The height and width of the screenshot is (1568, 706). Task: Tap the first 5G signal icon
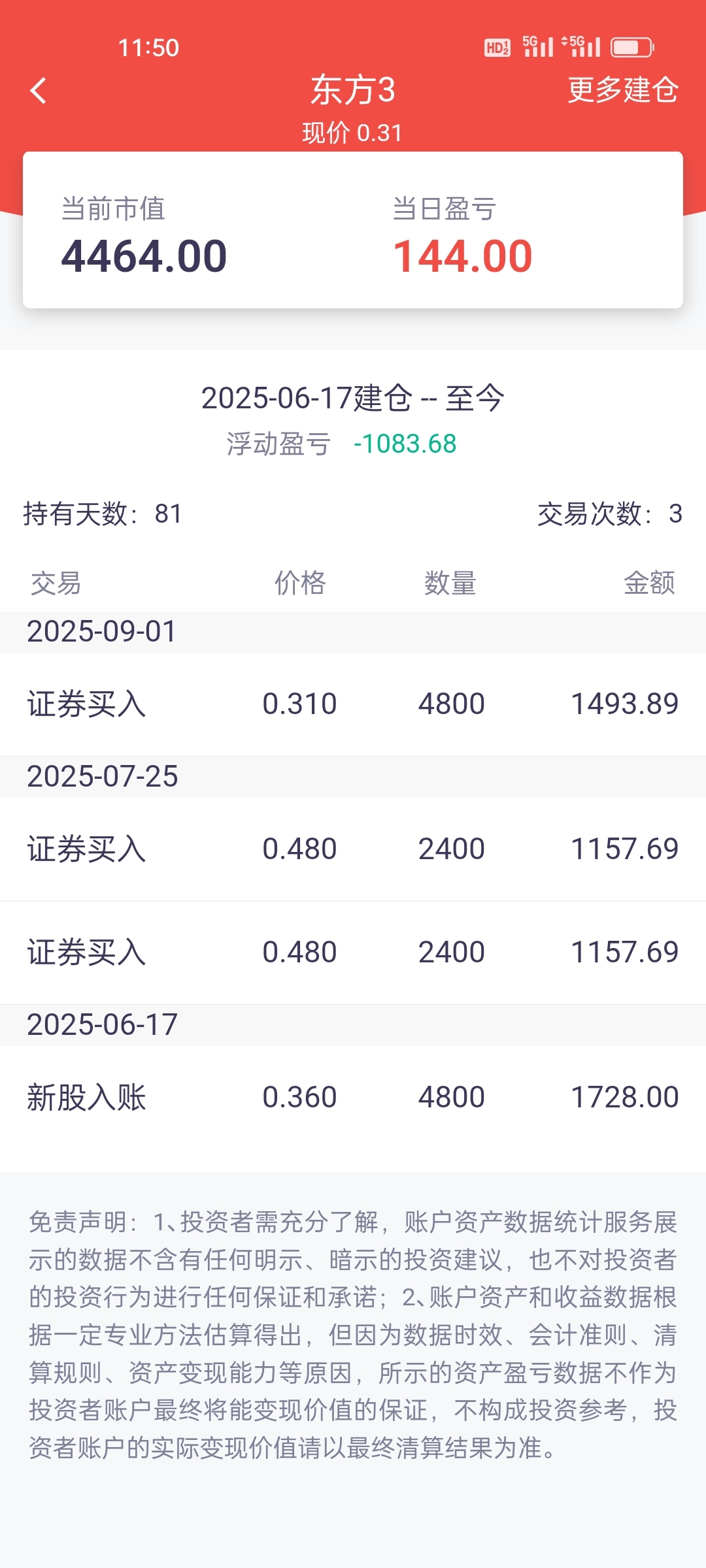(538, 46)
